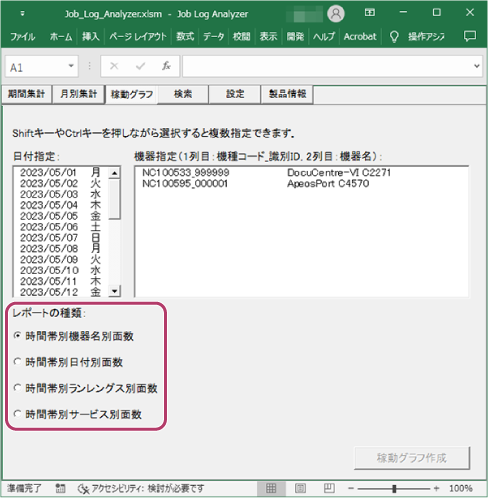Switch to Page Break Preview icon

click(329, 489)
